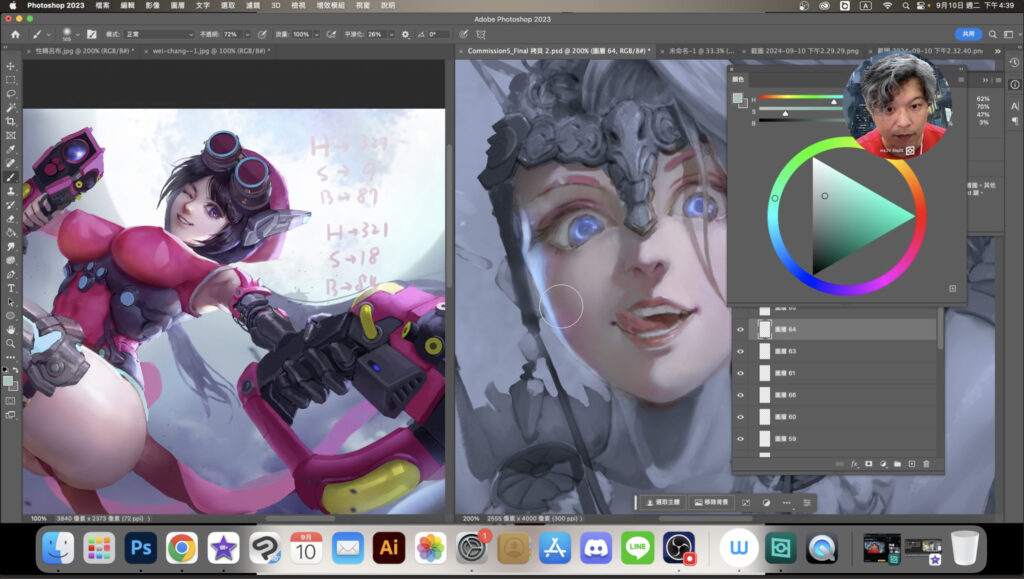This screenshot has height=579, width=1024.
Task: Select layer 63 row
Action: (836, 351)
